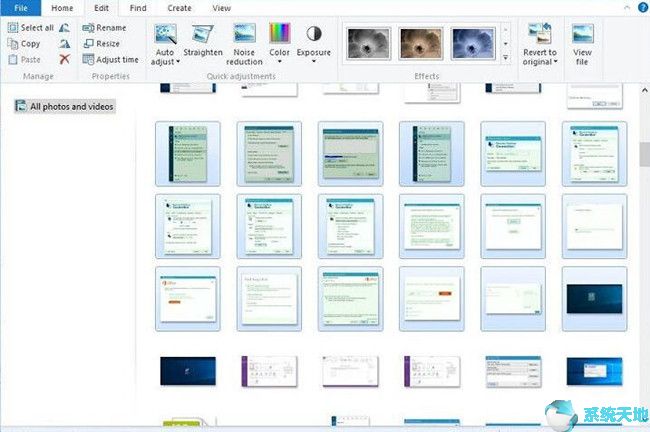Click the Exposure adjustment icon
Viewport: 650px width, 432px height.
(x=314, y=34)
